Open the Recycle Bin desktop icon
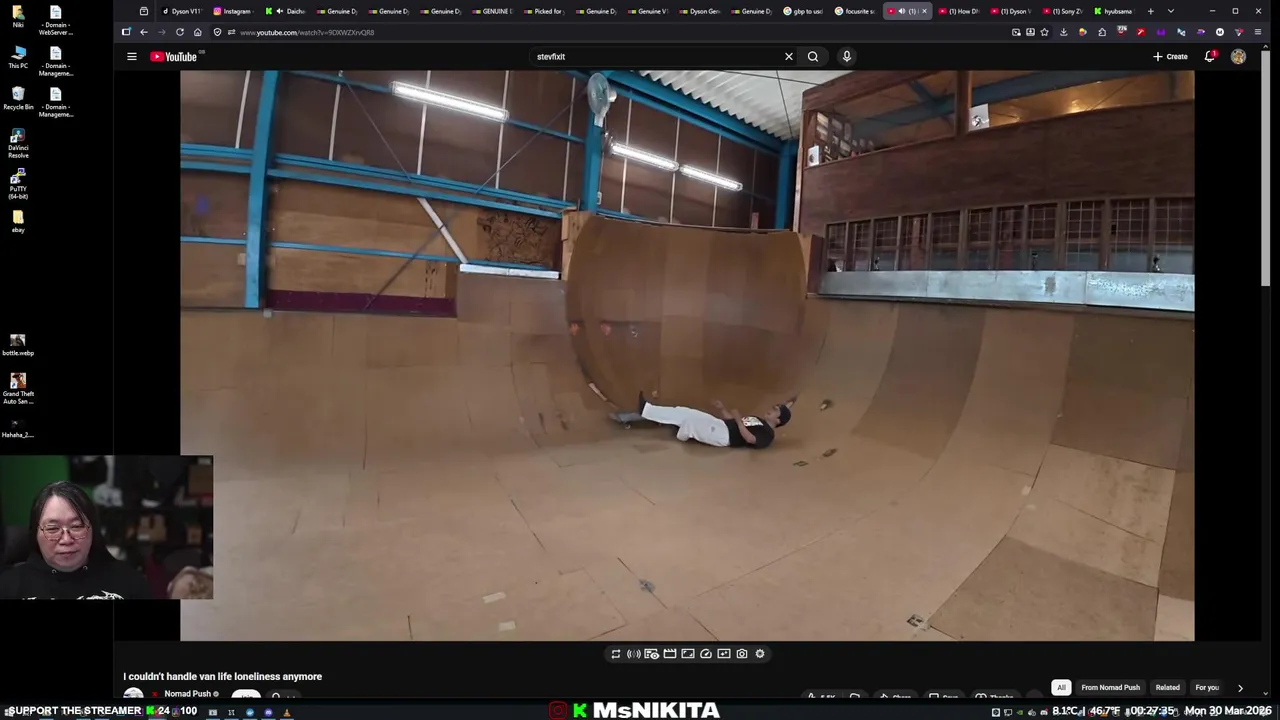1280x720 pixels. [x=18, y=97]
